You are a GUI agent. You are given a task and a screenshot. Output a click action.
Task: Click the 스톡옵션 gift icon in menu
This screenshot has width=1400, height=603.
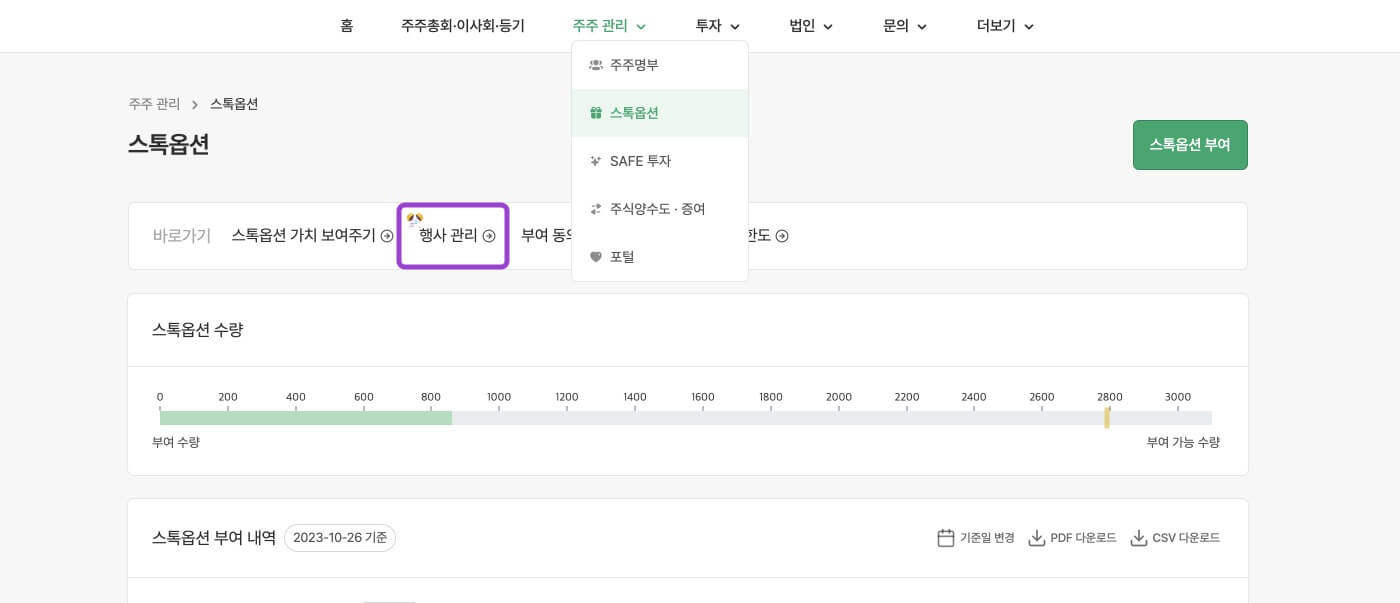point(596,113)
